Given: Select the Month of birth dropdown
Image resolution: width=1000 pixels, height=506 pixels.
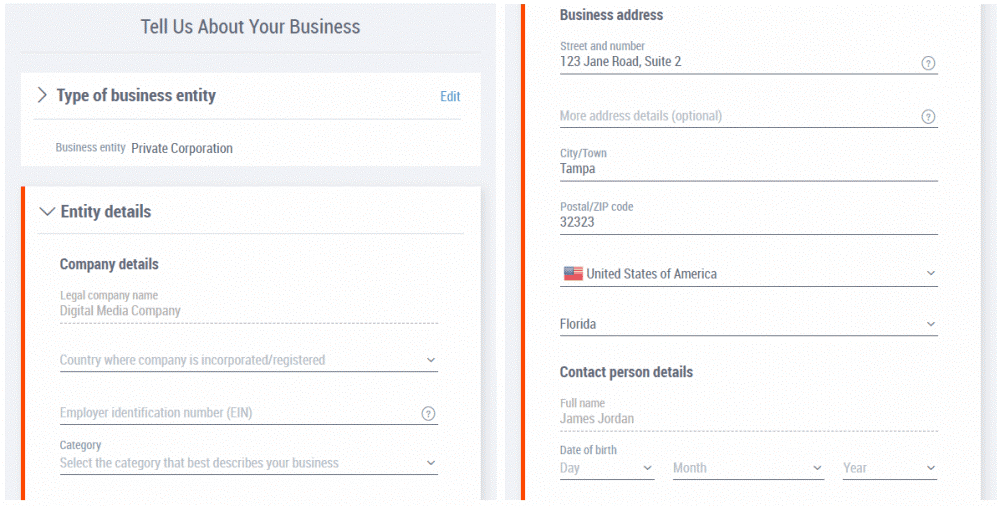Looking at the screenshot, I should click(749, 468).
